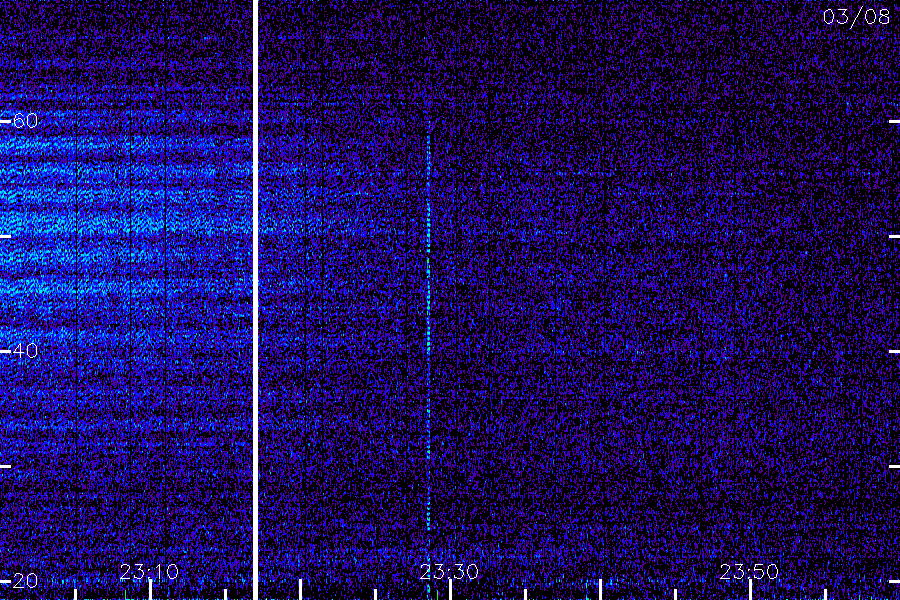The height and width of the screenshot is (600, 900).
Task: Click the thick white vertical separator line
Action: [x=255, y=300]
